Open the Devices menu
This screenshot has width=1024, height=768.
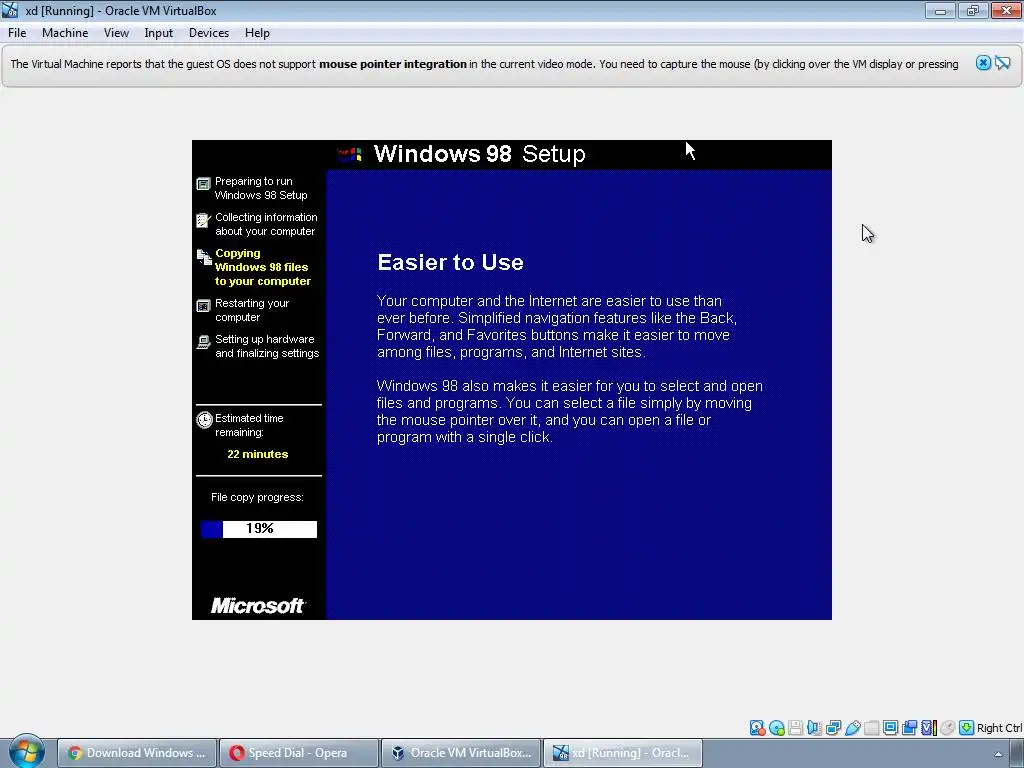pyautogui.click(x=209, y=33)
